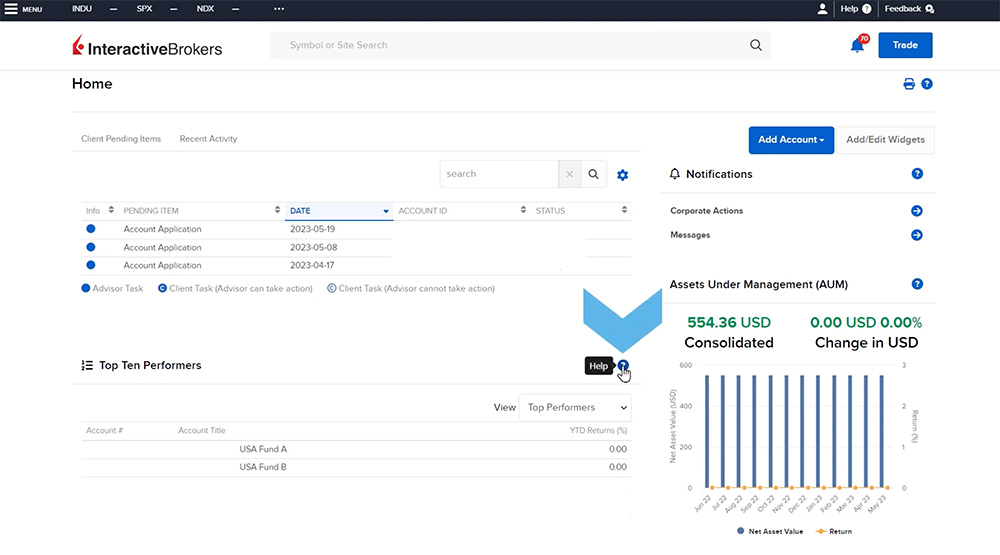The height and width of the screenshot is (555, 1000).
Task: Open settings gear for pending items
Action: [623, 175]
